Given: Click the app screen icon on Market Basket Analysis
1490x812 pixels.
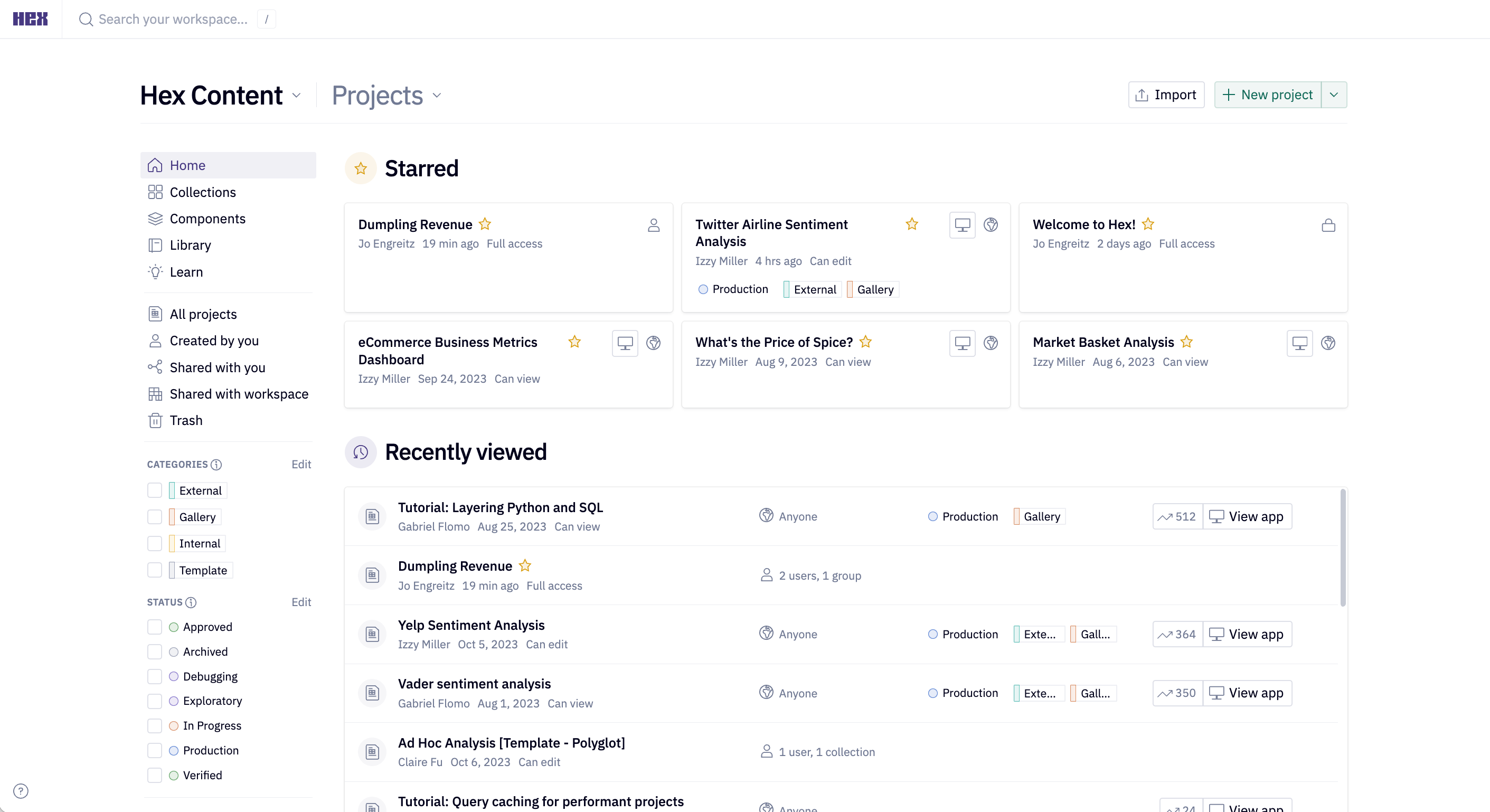Looking at the screenshot, I should click(x=1299, y=343).
